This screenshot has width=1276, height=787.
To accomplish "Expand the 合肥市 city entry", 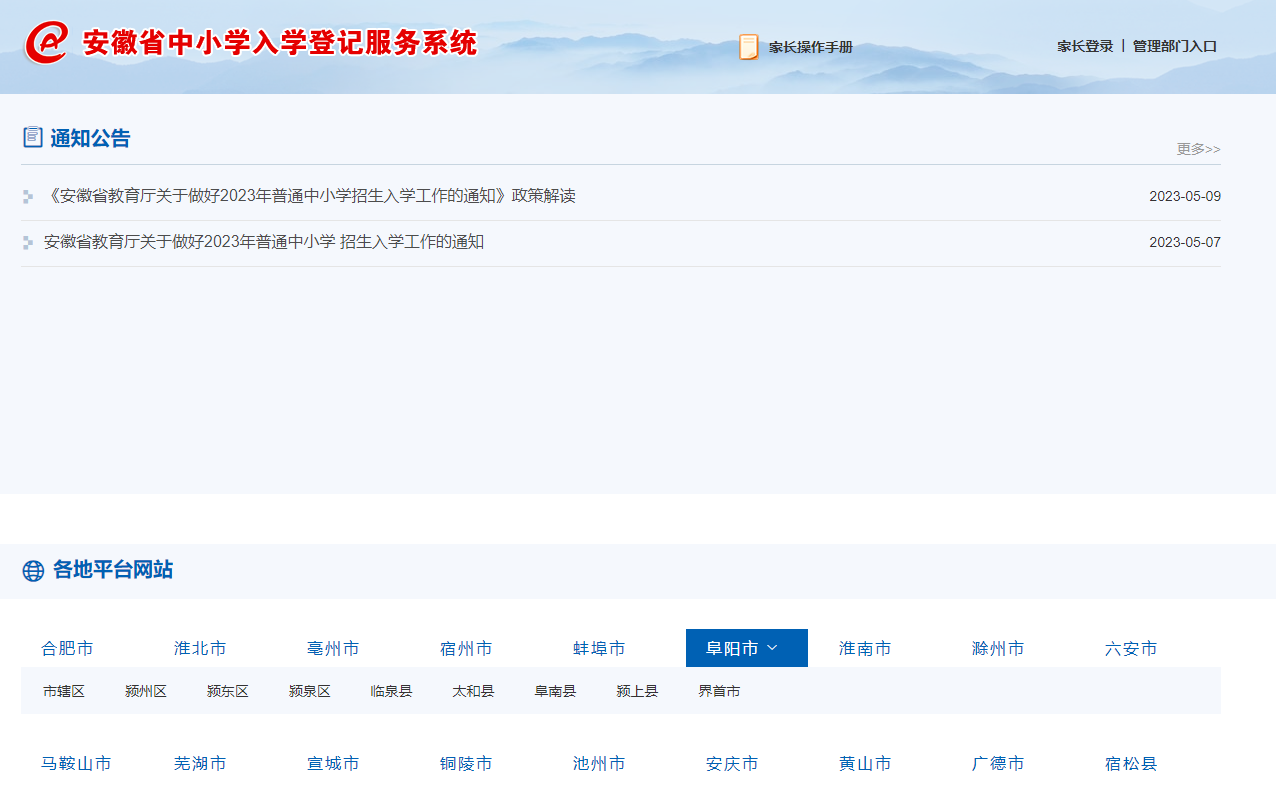I will [x=67, y=649].
